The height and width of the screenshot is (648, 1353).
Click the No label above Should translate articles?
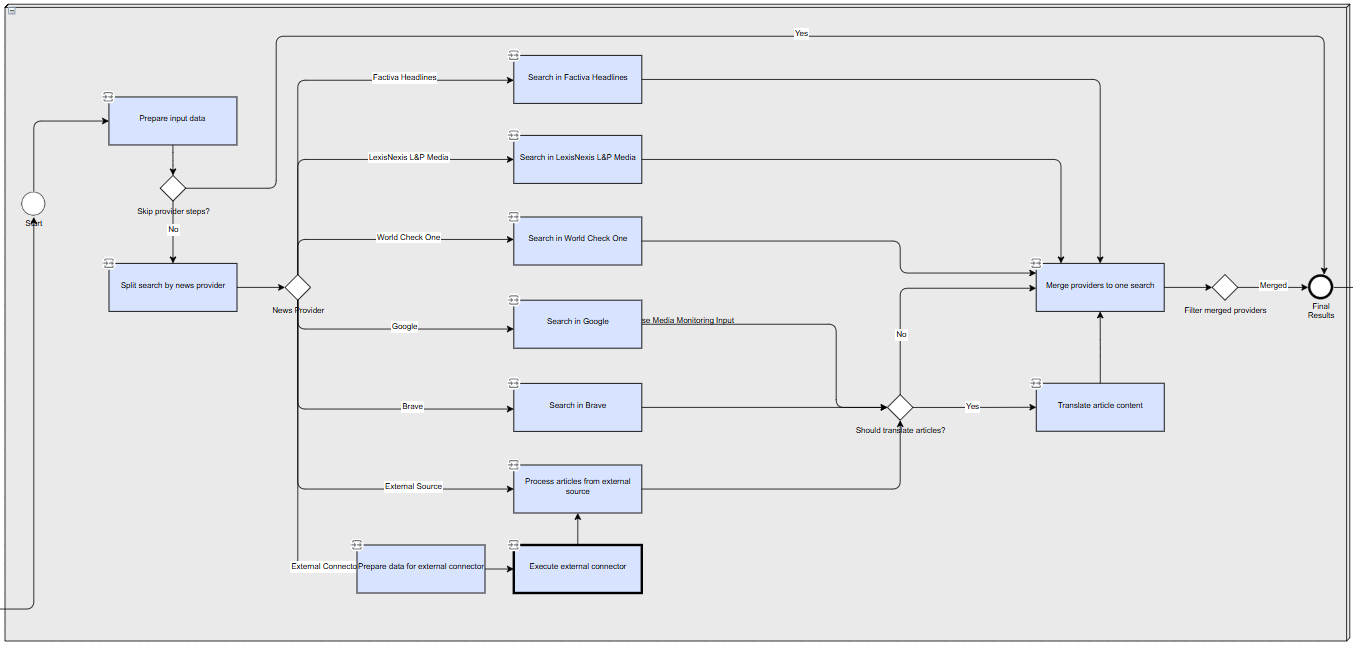[901, 334]
